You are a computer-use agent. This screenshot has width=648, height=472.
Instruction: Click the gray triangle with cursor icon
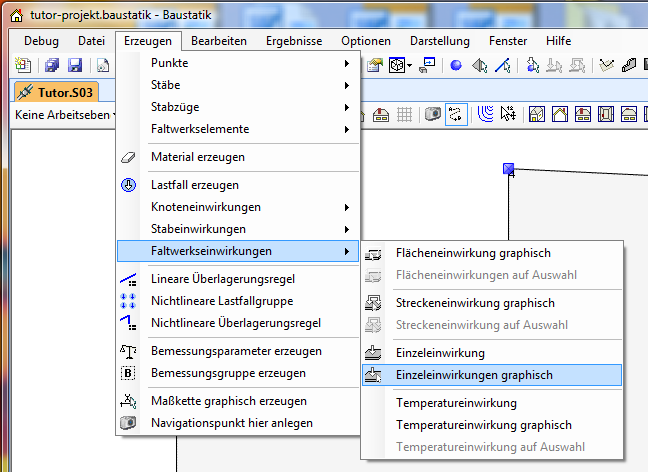480,65
